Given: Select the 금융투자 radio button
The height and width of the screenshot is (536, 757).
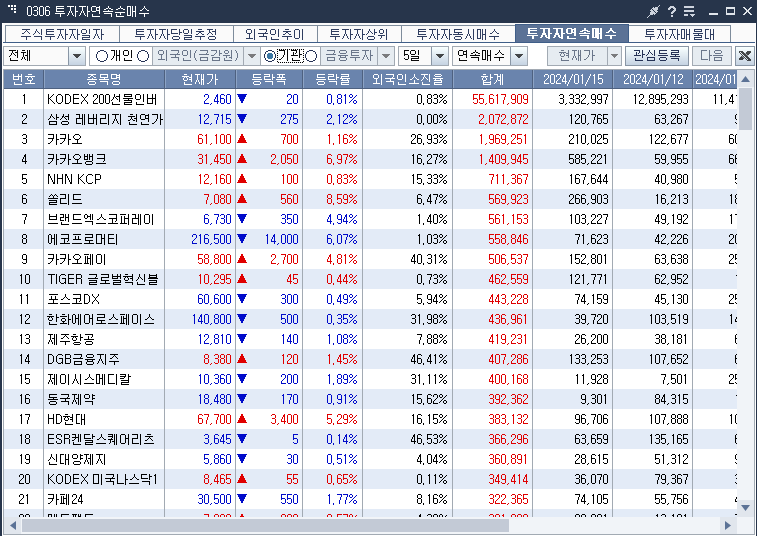Looking at the screenshot, I should pos(311,56).
